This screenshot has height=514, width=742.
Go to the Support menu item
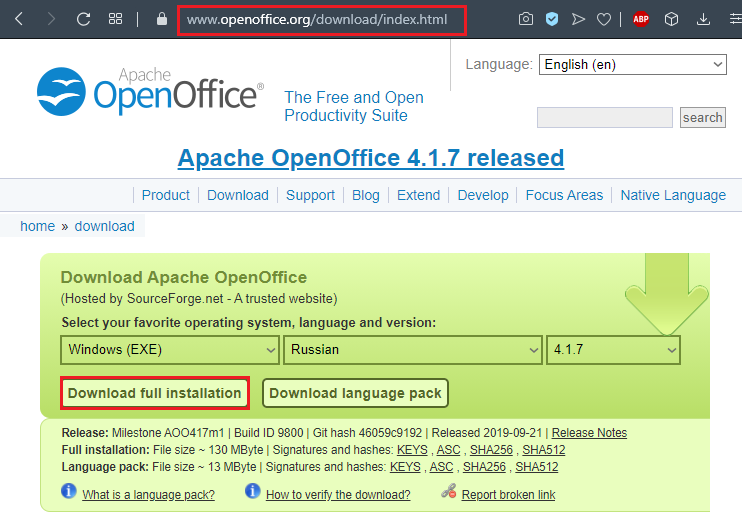coord(310,195)
